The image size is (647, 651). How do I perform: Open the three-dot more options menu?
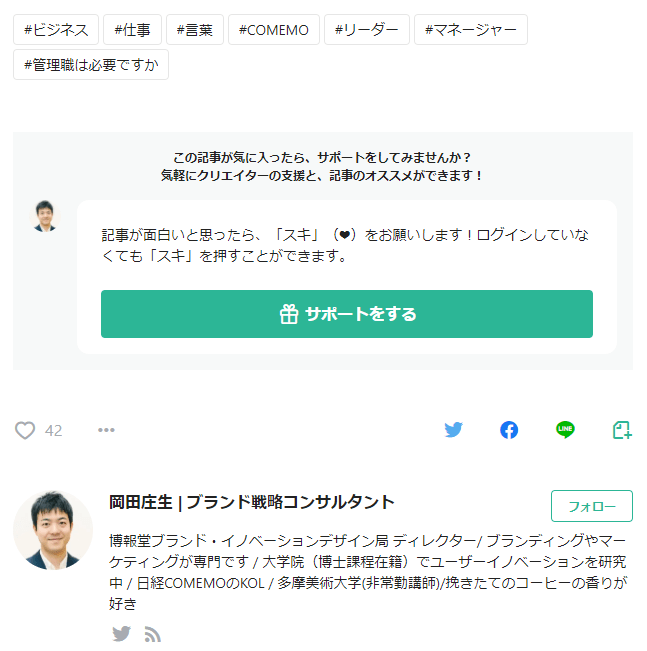(x=106, y=430)
